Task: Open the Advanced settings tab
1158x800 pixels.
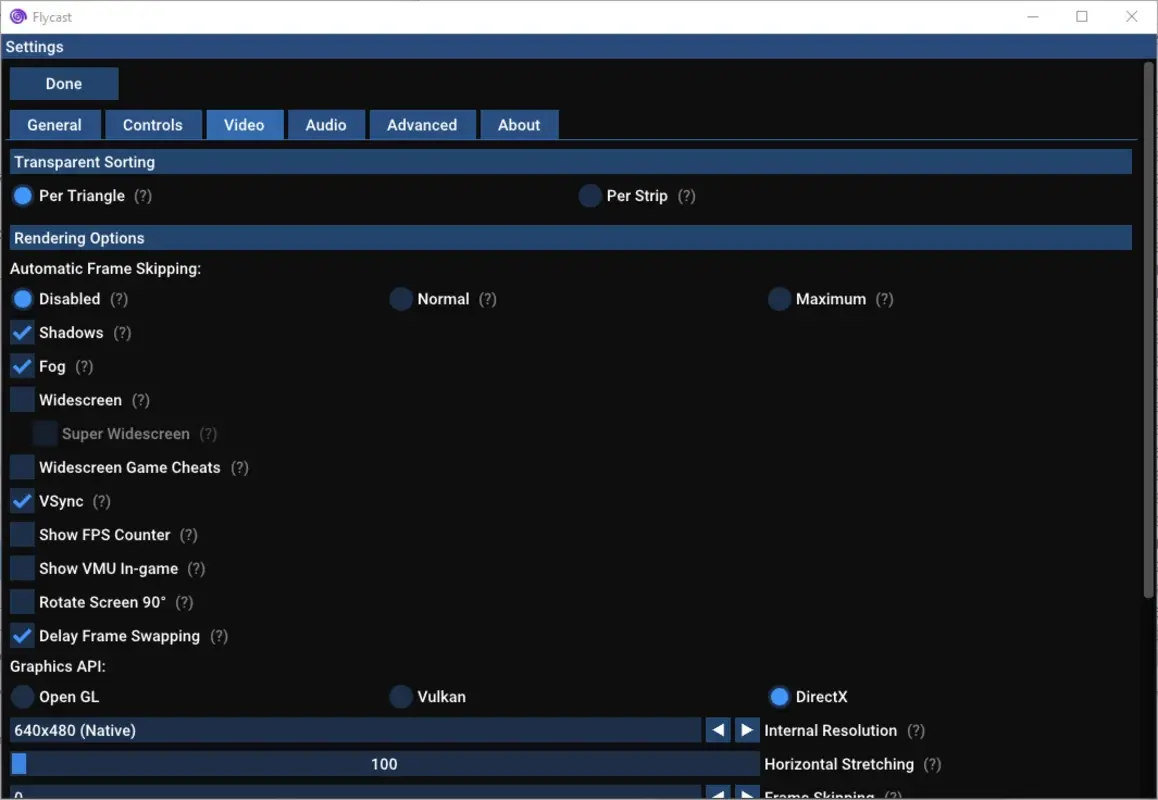Action: pyautogui.click(x=422, y=124)
